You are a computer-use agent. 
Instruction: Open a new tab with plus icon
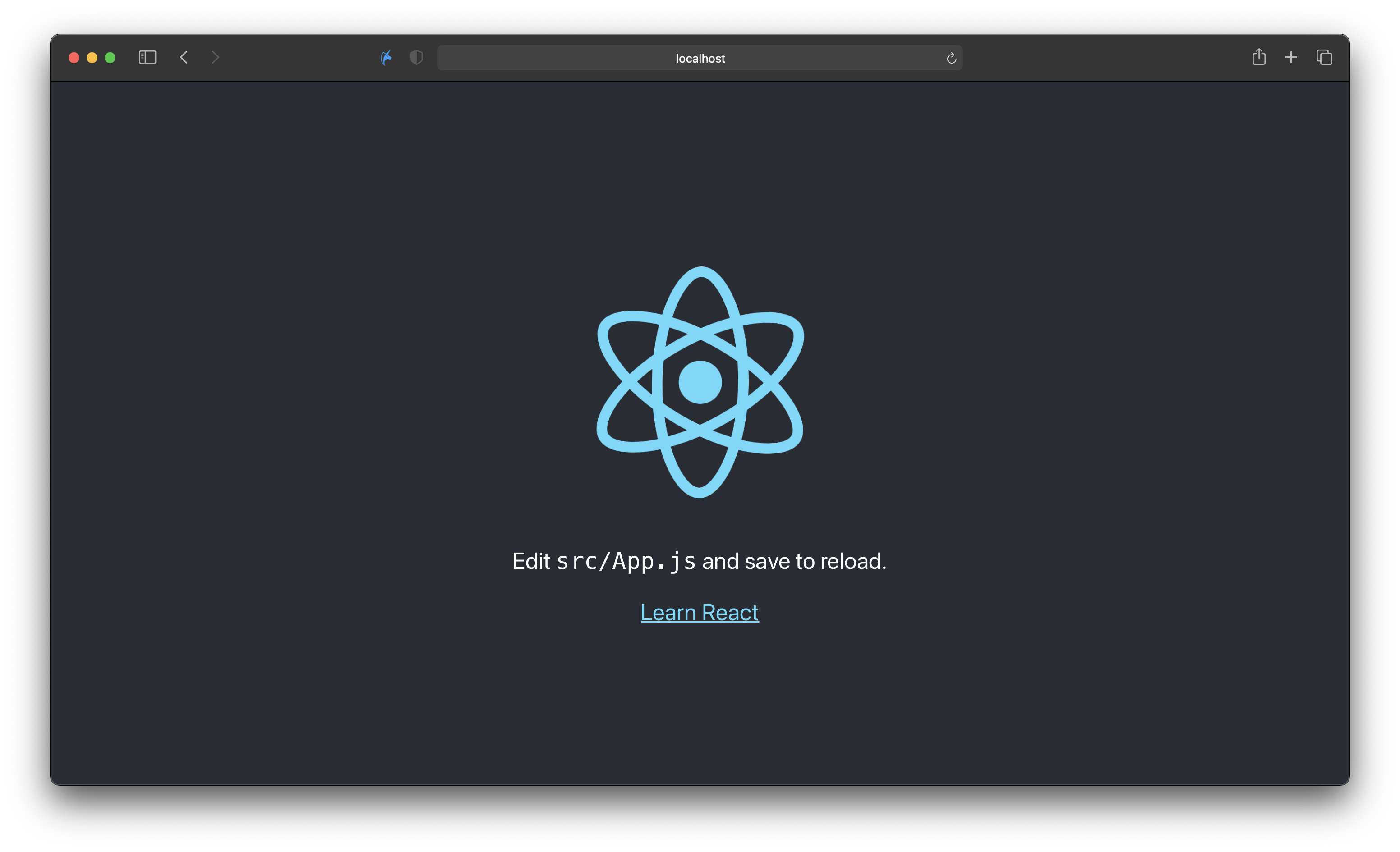coord(1291,57)
